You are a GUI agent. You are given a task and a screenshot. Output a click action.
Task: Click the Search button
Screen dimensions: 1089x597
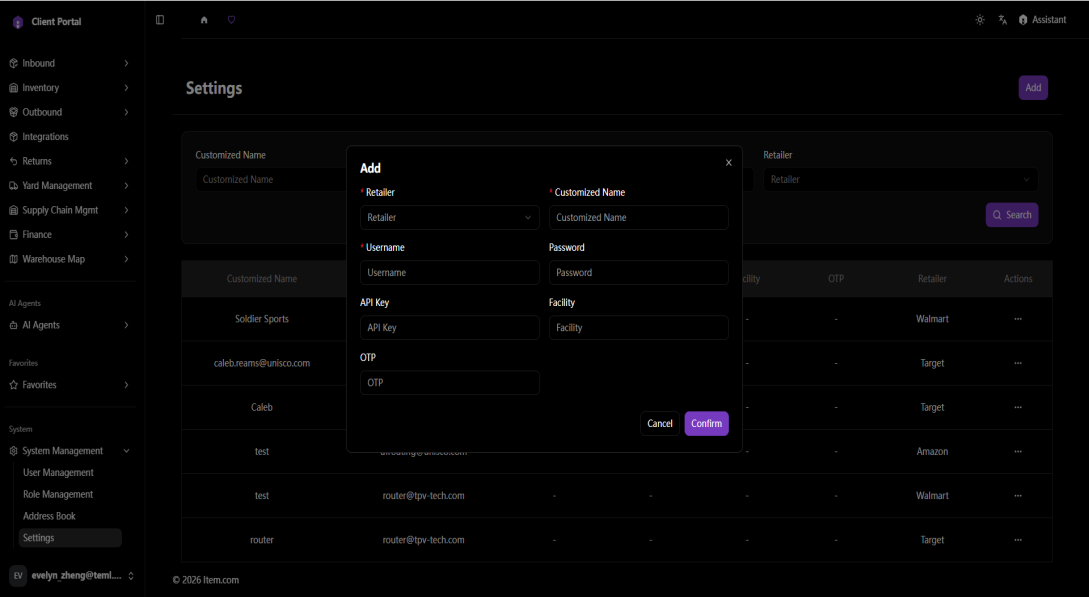(1012, 215)
